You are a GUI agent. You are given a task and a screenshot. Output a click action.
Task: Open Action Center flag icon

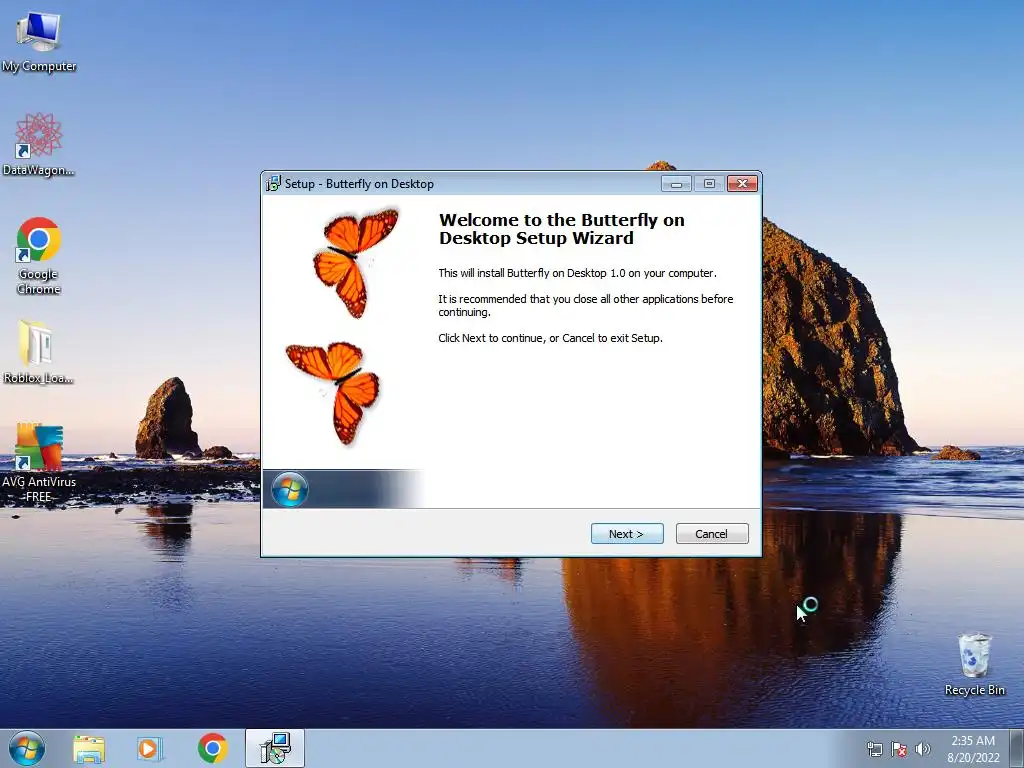[x=899, y=749]
